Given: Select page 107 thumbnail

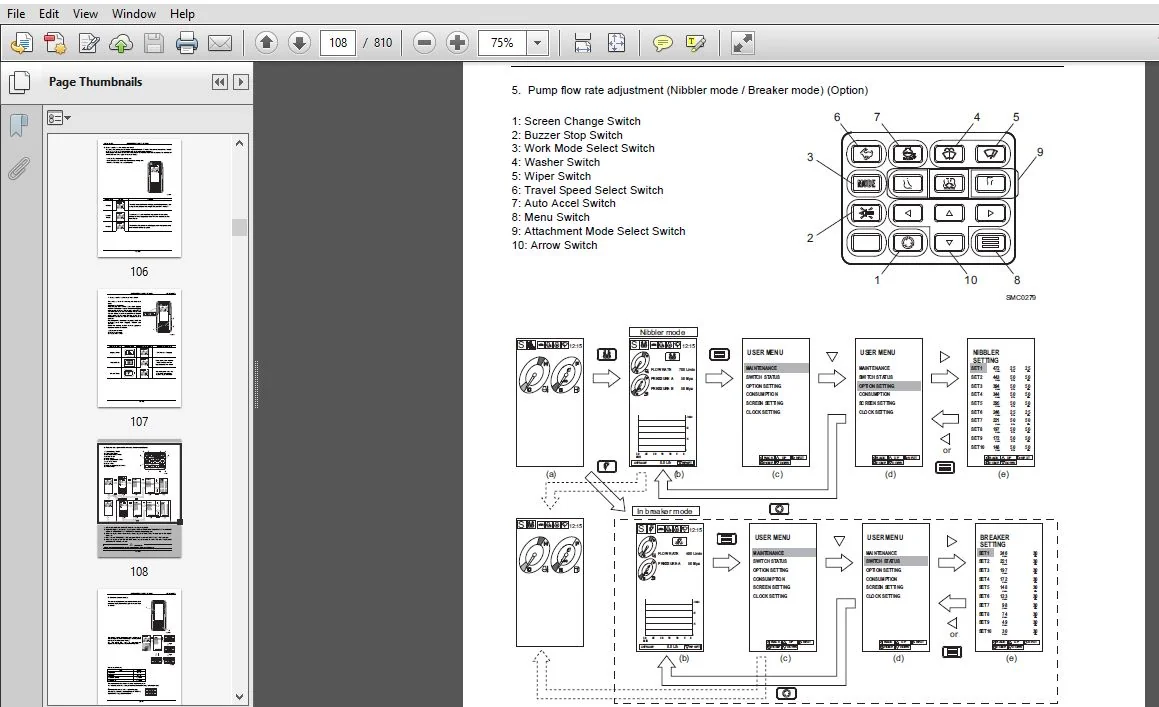Looking at the screenshot, I should pyautogui.click(x=139, y=348).
